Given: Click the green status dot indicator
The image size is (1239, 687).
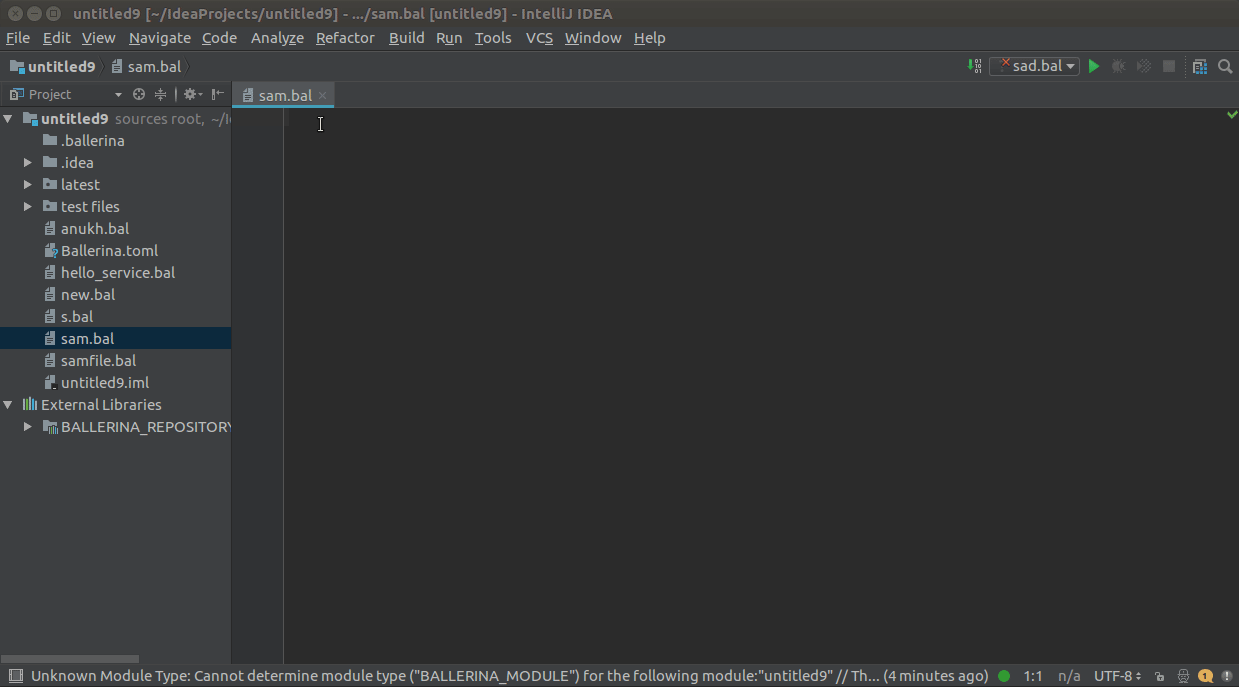Looking at the screenshot, I should point(1004,676).
